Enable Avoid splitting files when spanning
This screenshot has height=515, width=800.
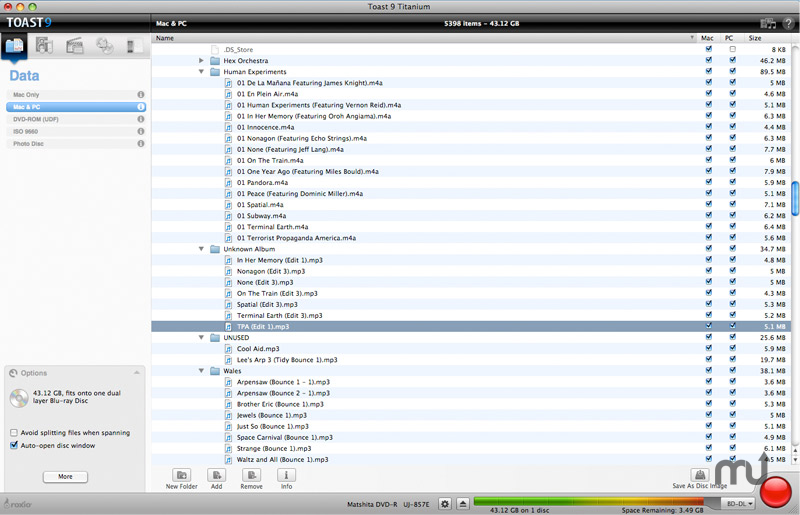tap(14, 433)
